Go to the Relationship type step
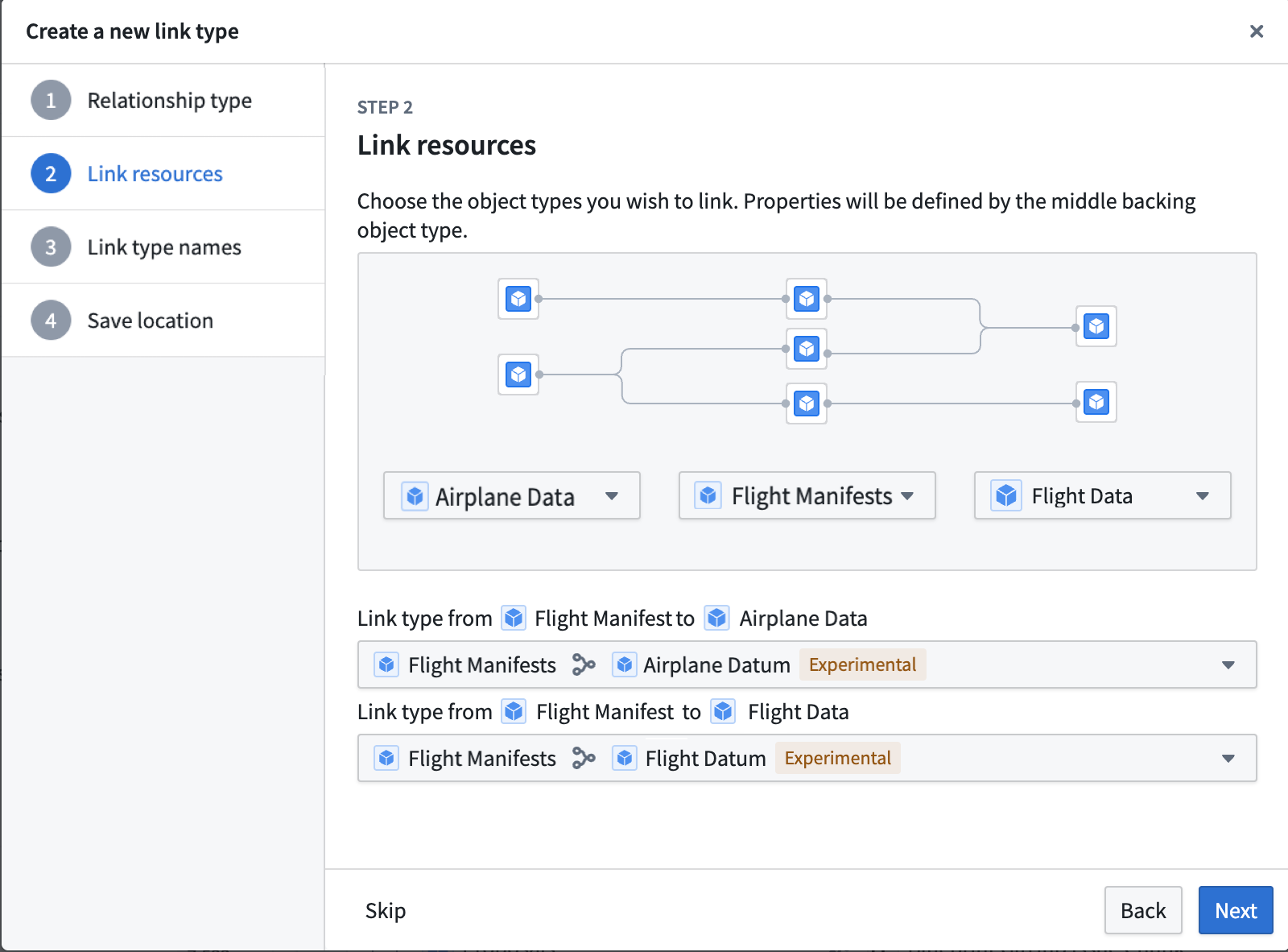This screenshot has height=952, width=1288. (168, 100)
